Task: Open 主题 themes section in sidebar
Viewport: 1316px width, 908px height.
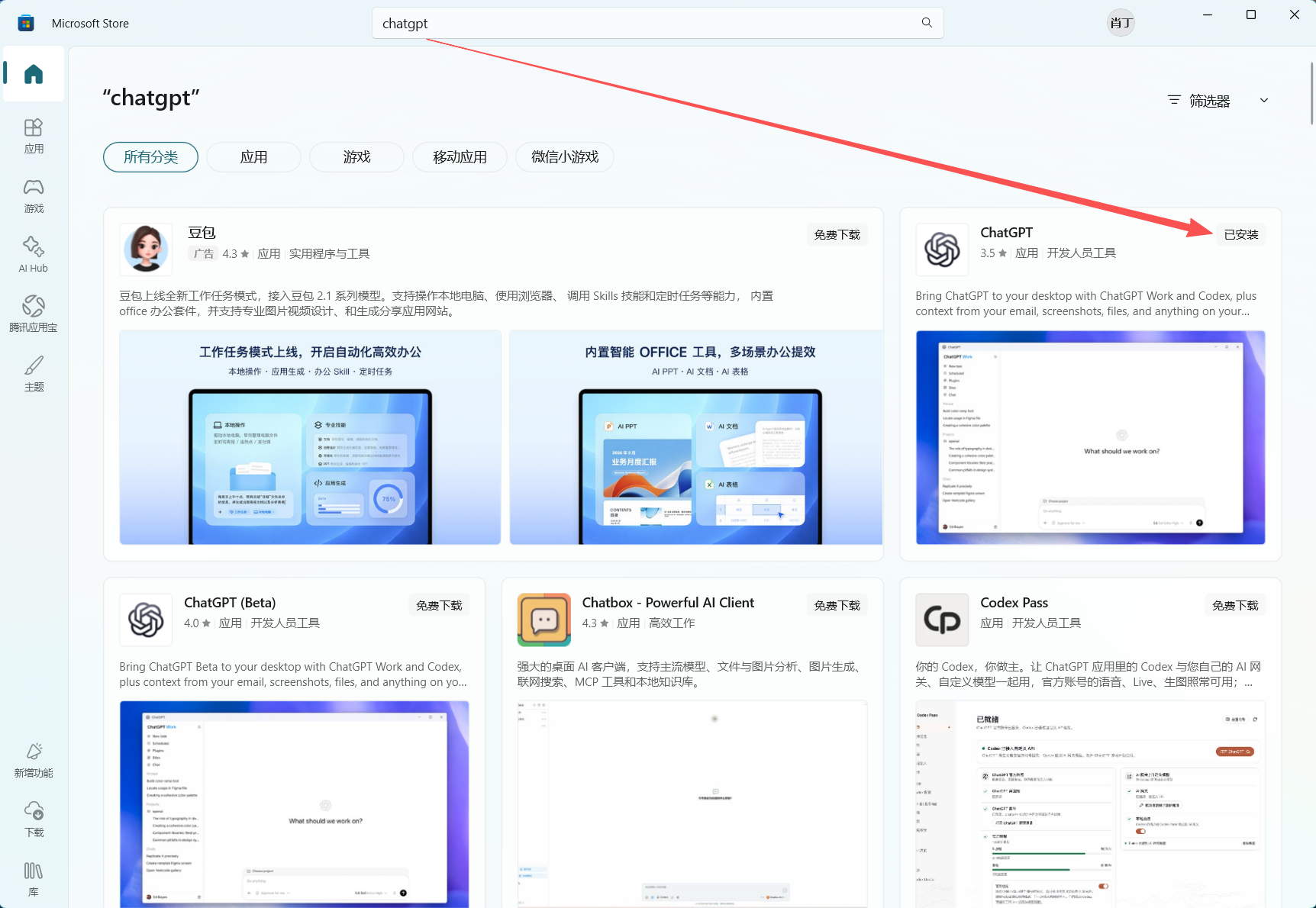Action: click(x=34, y=374)
